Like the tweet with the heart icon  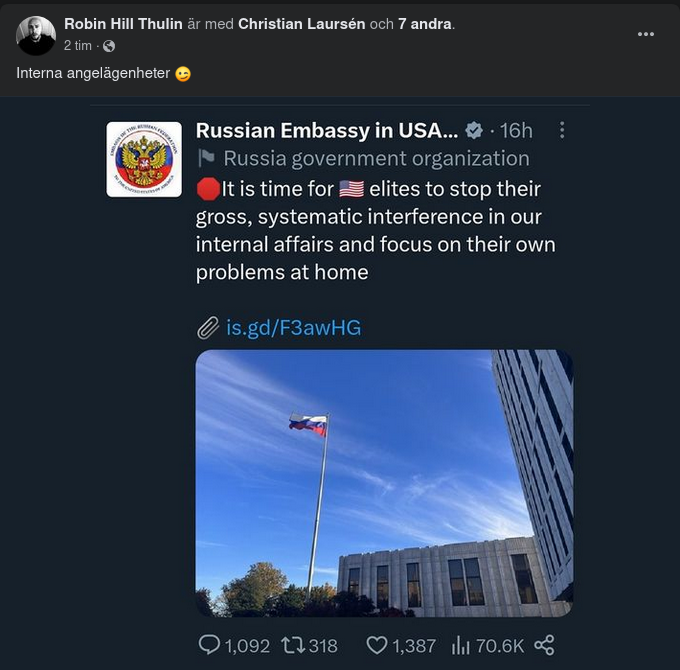click(x=376, y=645)
